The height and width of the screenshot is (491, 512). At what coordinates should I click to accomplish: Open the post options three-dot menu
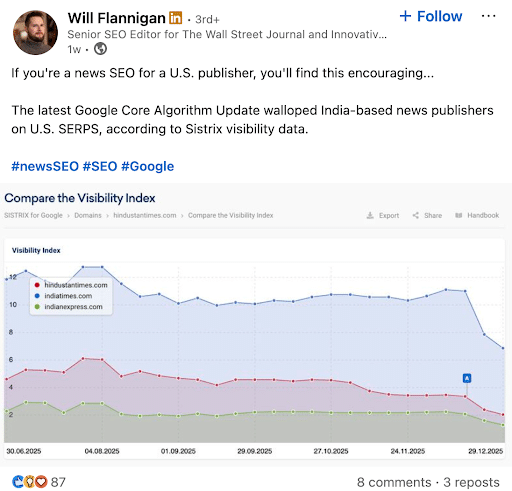488,16
